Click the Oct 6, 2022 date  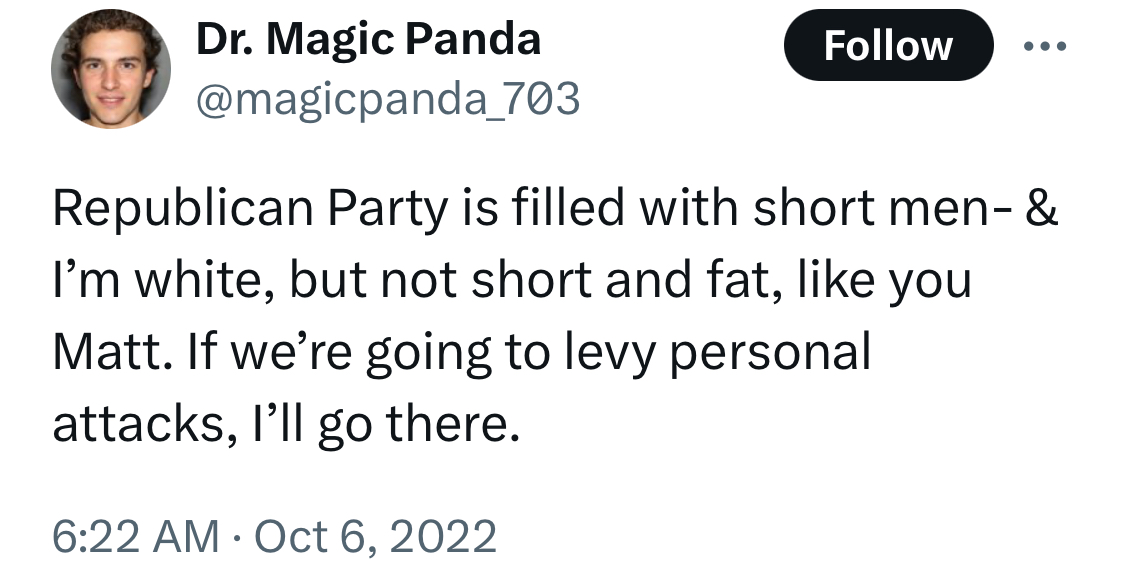coord(375,536)
